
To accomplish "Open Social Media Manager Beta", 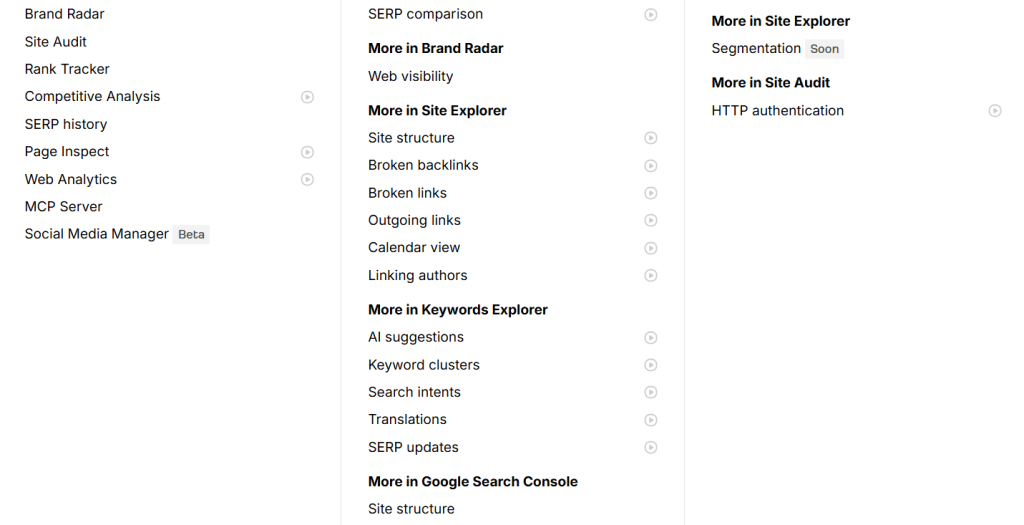I will pyautogui.click(x=97, y=234).
